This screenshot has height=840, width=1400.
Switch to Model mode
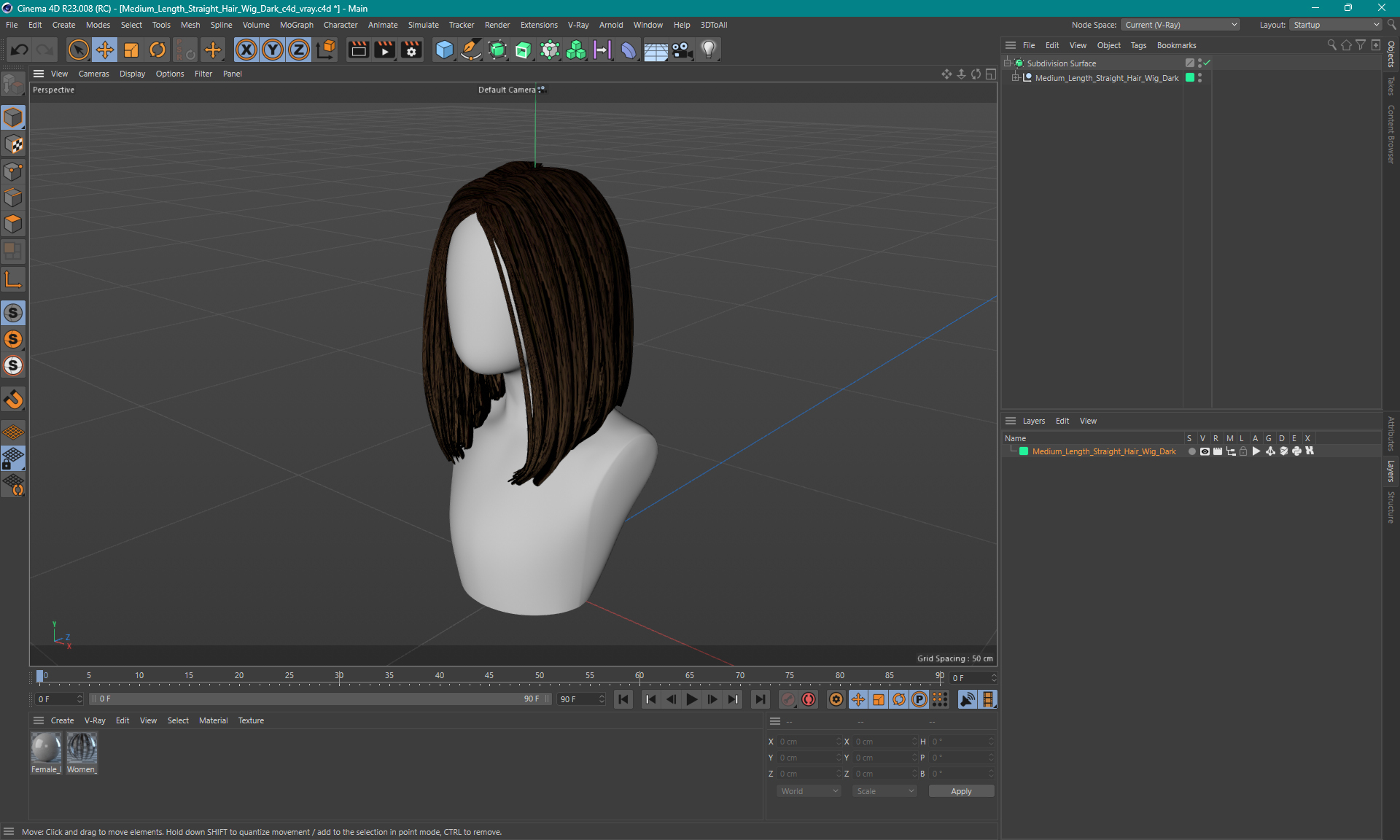pyautogui.click(x=13, y=117)
